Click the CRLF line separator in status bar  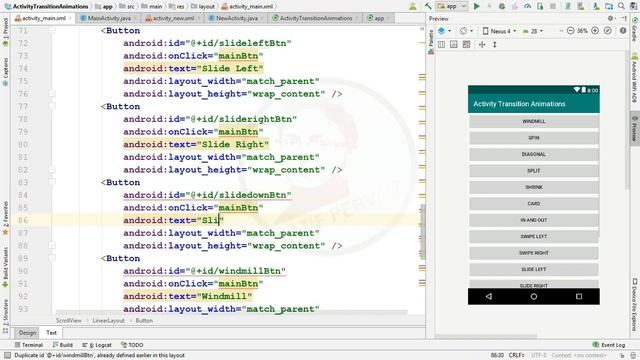(516, 356)
